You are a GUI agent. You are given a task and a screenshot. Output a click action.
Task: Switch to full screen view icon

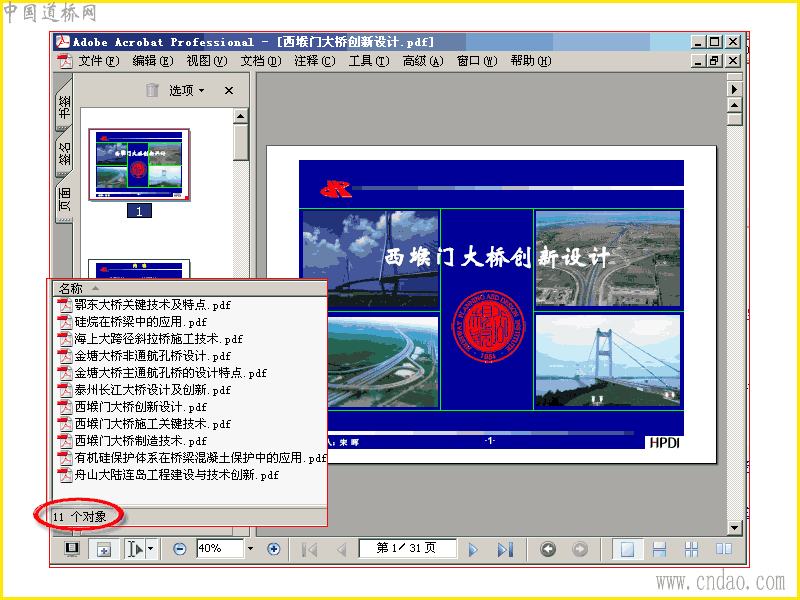click(x=72, y=549)
